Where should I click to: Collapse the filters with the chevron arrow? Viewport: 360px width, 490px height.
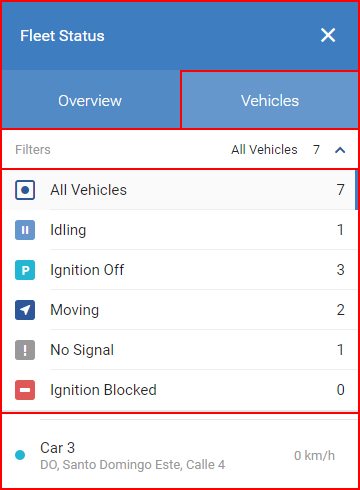pyautogui.click(x=340, y=150)
